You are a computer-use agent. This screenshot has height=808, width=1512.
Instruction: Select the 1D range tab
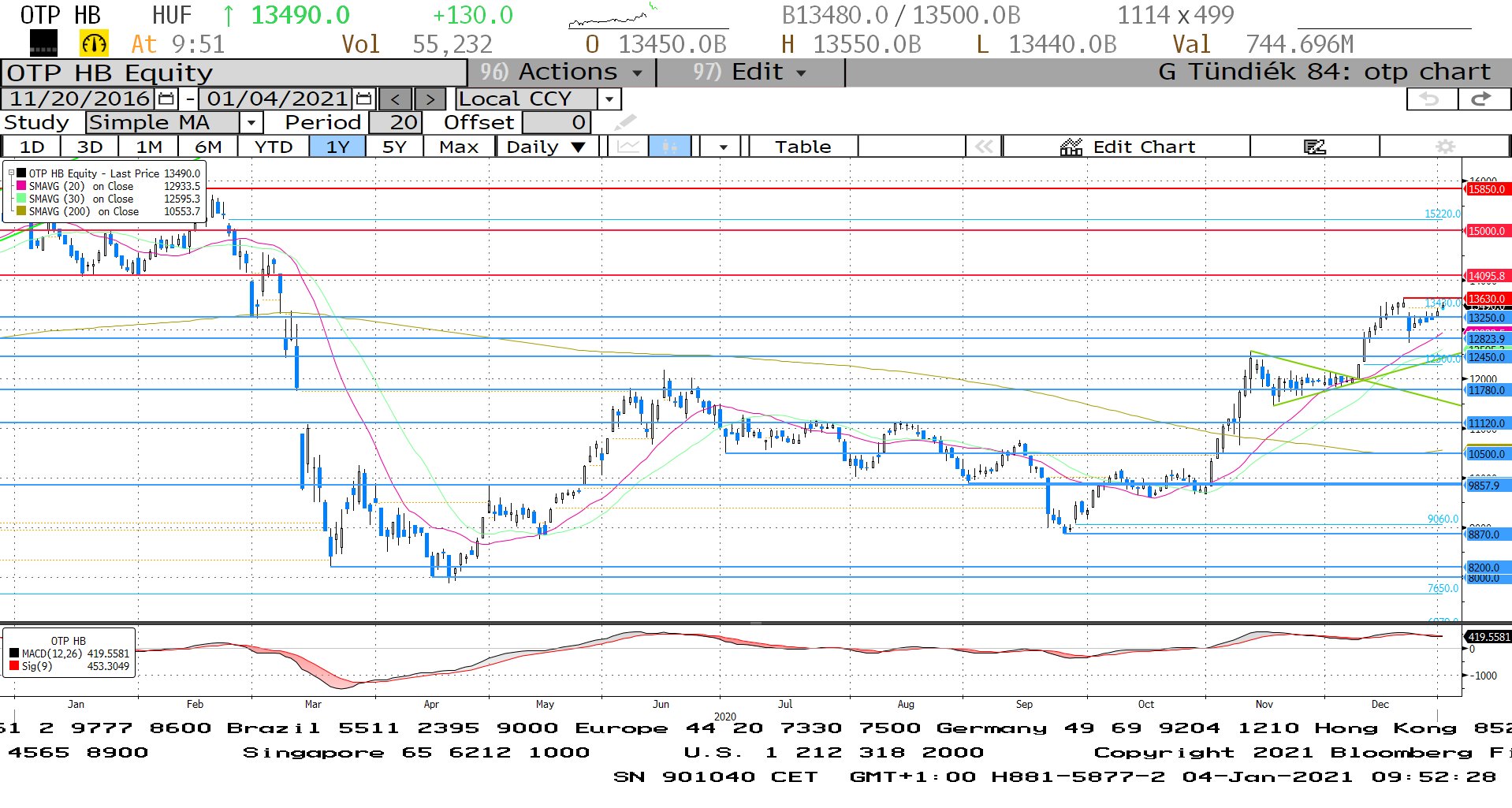(32, 147)
